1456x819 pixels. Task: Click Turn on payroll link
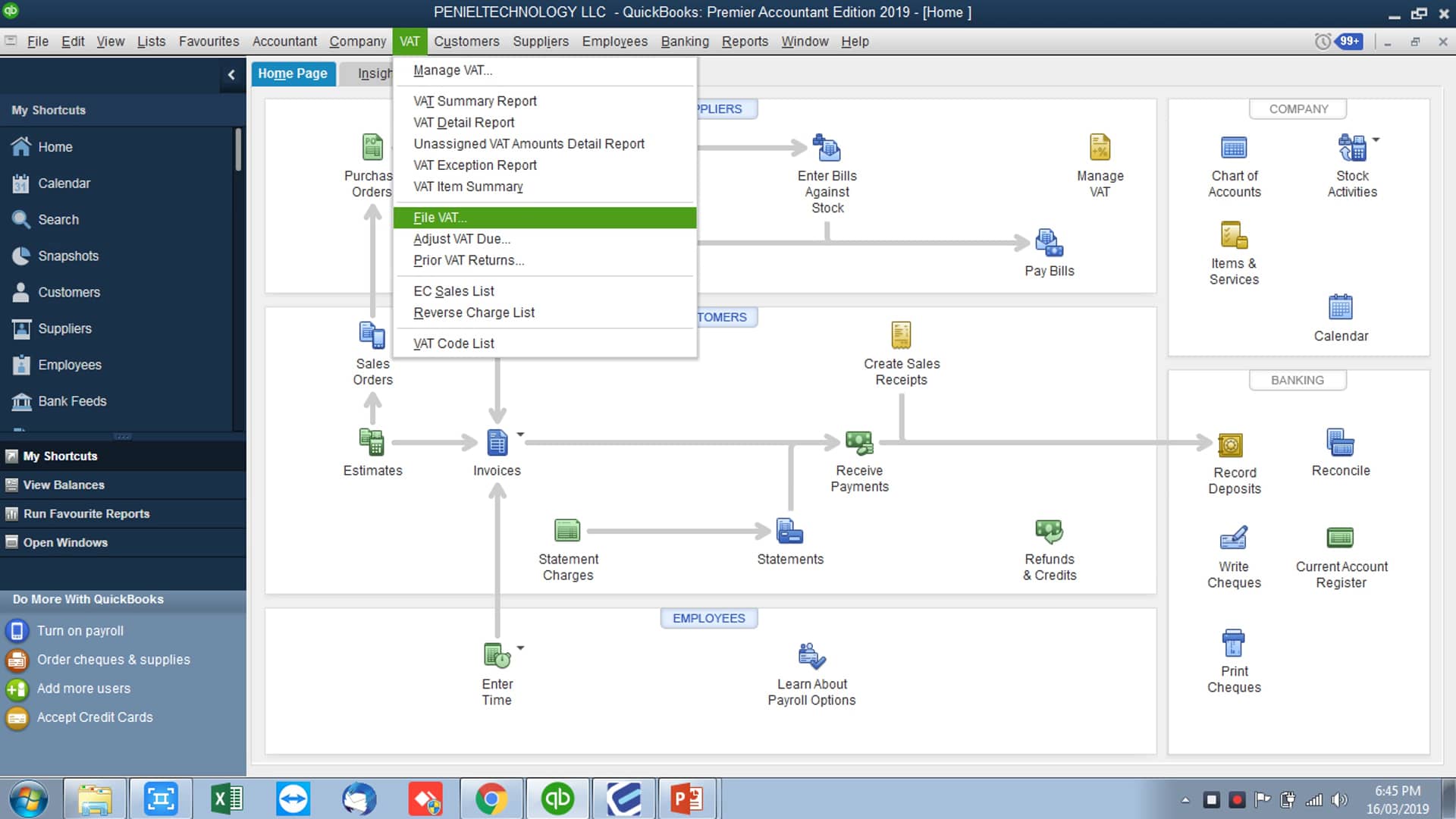[80, 630]
